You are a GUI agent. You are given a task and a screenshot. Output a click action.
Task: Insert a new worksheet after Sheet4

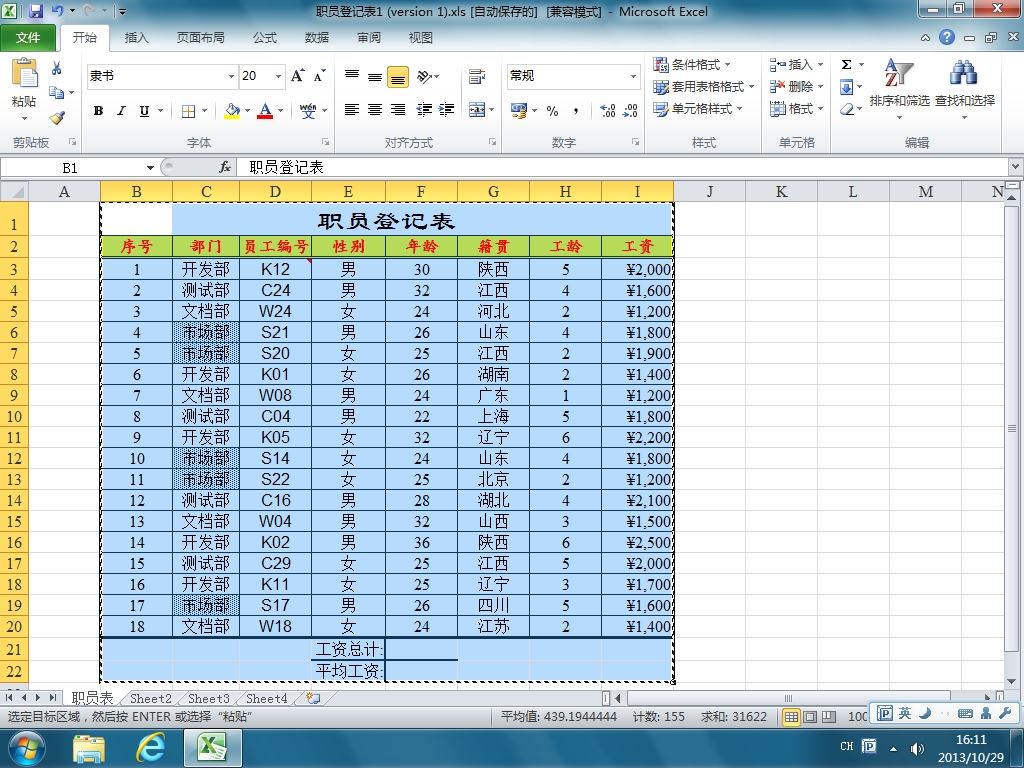[313, 698]
